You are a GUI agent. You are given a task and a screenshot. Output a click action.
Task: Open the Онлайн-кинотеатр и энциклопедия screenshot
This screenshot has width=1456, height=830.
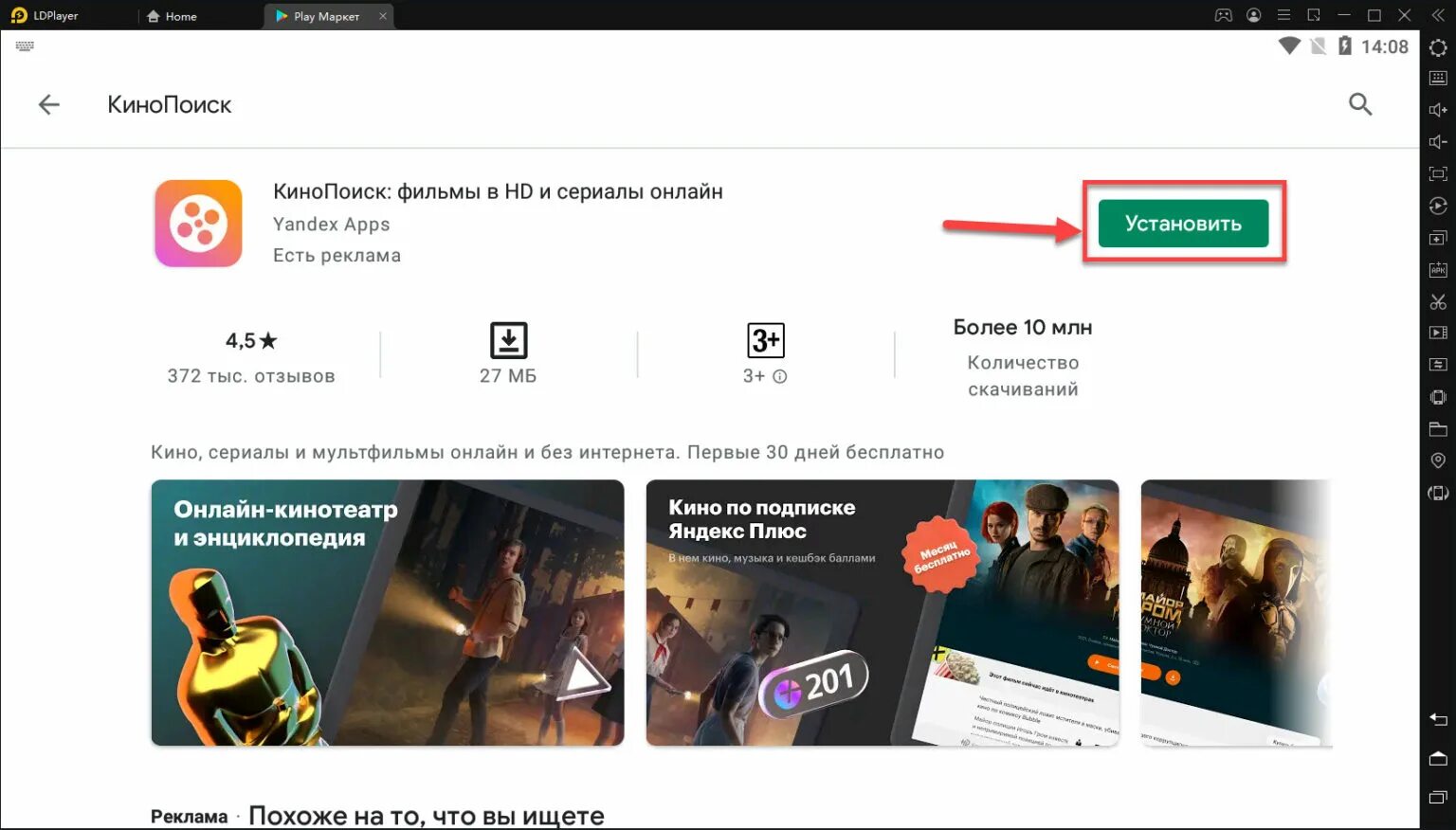click(x=388, y=612)
